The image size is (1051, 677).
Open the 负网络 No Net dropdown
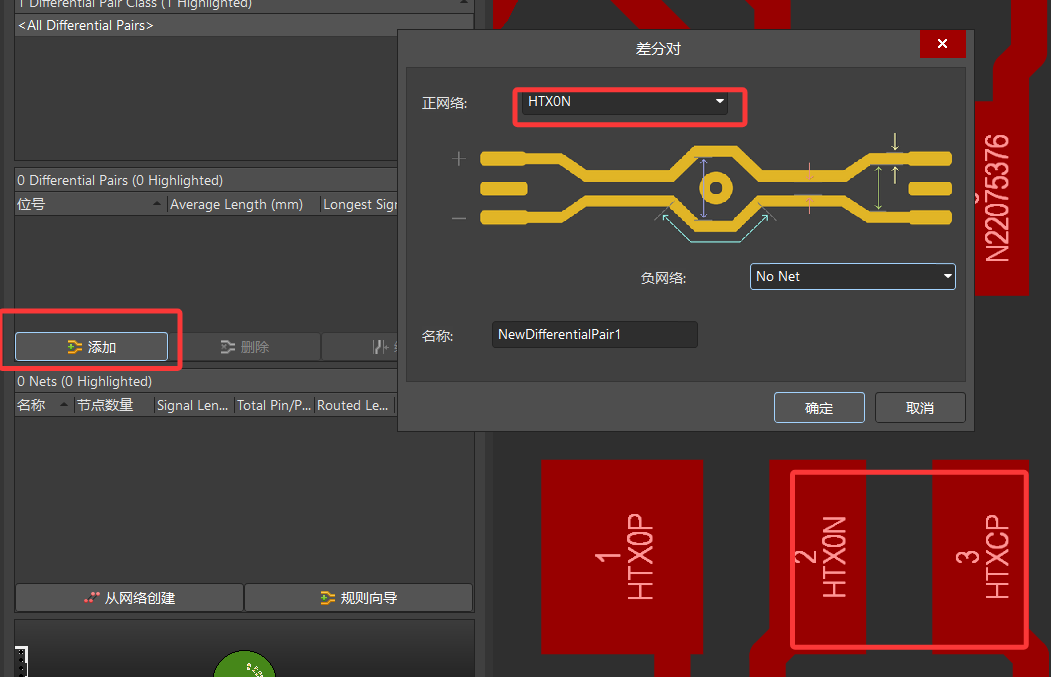853,276
